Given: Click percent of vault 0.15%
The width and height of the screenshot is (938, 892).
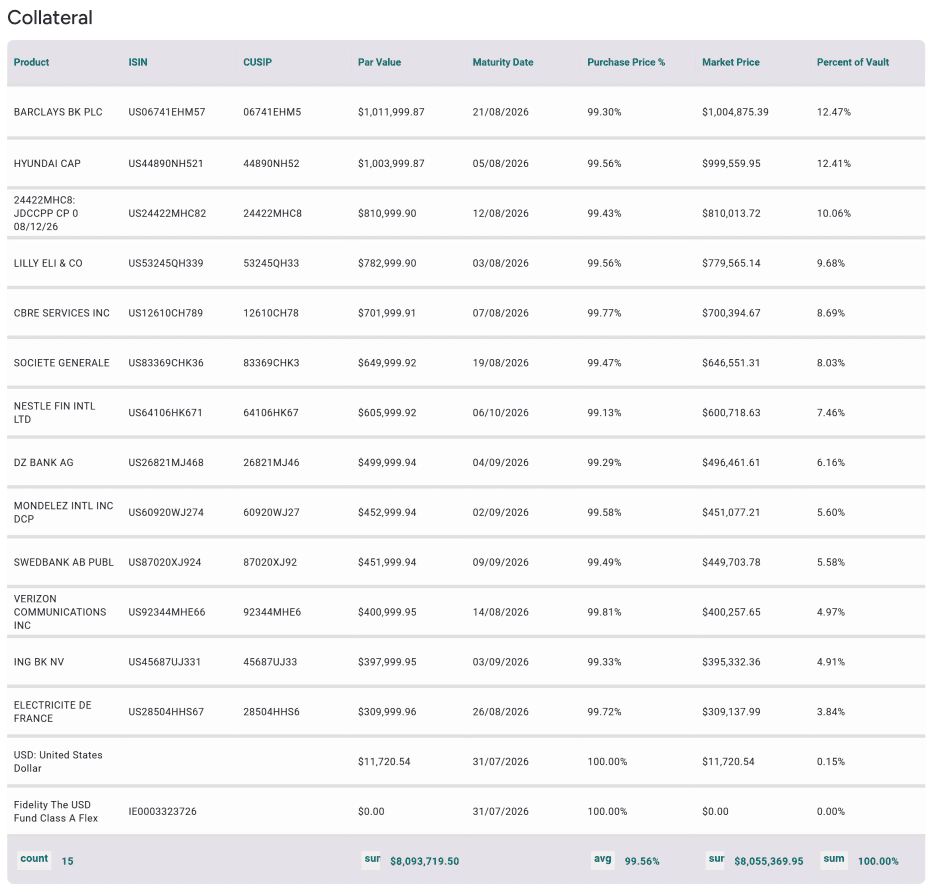Looking at the screenshot, I should (831, 762).
